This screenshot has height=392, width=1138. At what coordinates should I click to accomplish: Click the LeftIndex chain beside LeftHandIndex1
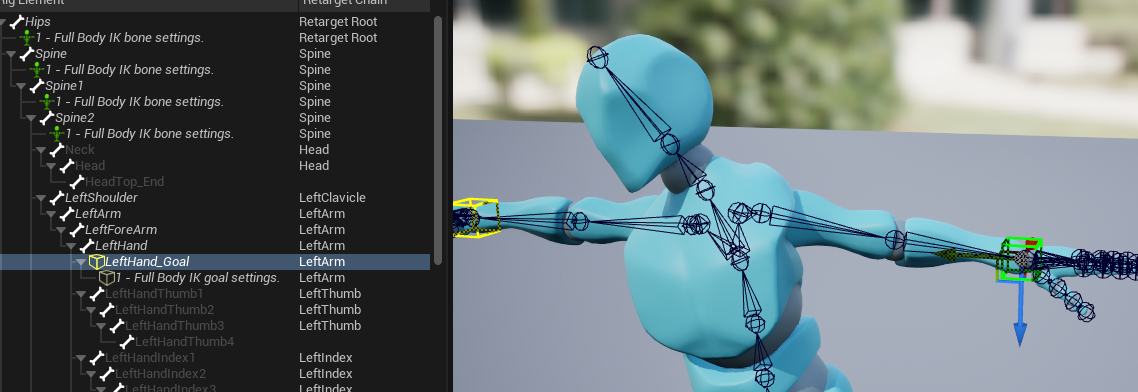point(326,358)
